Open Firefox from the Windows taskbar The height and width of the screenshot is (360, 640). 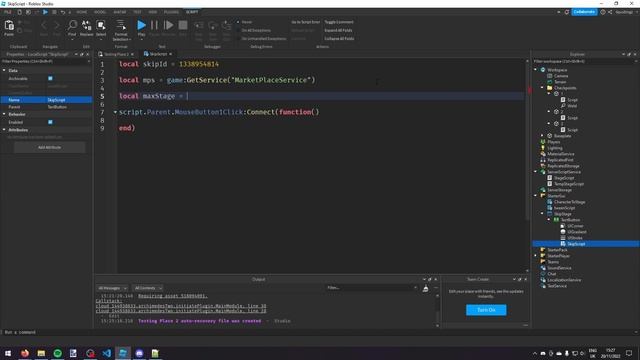pyautogui.click(x=25, y=353)
